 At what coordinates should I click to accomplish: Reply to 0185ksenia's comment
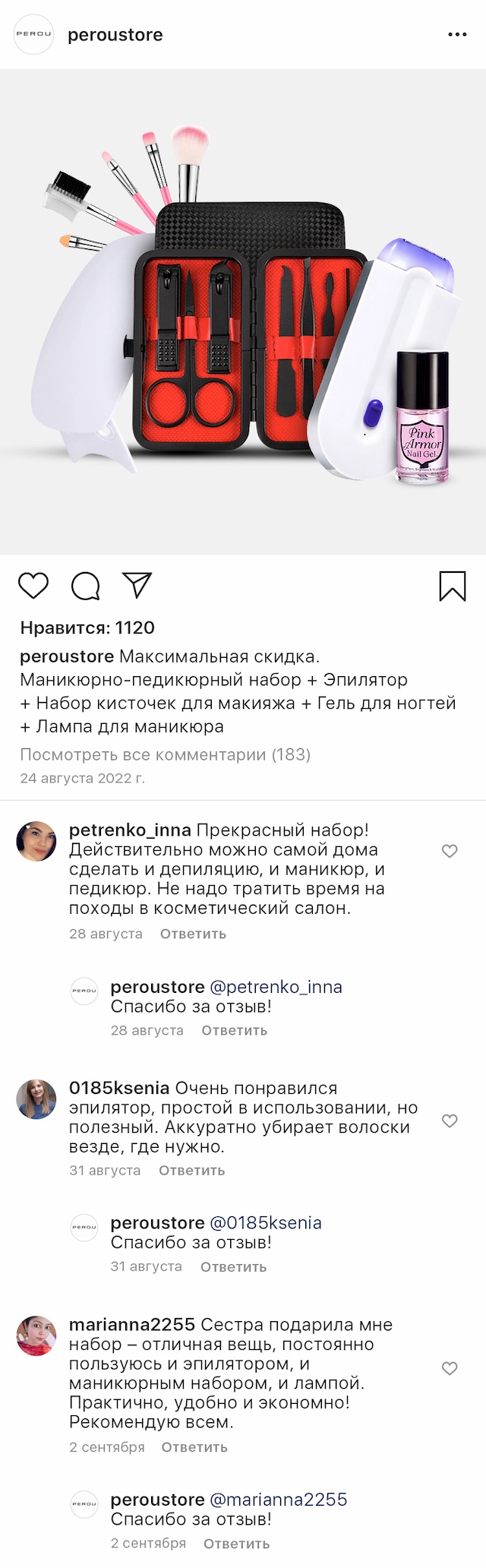191,1171
